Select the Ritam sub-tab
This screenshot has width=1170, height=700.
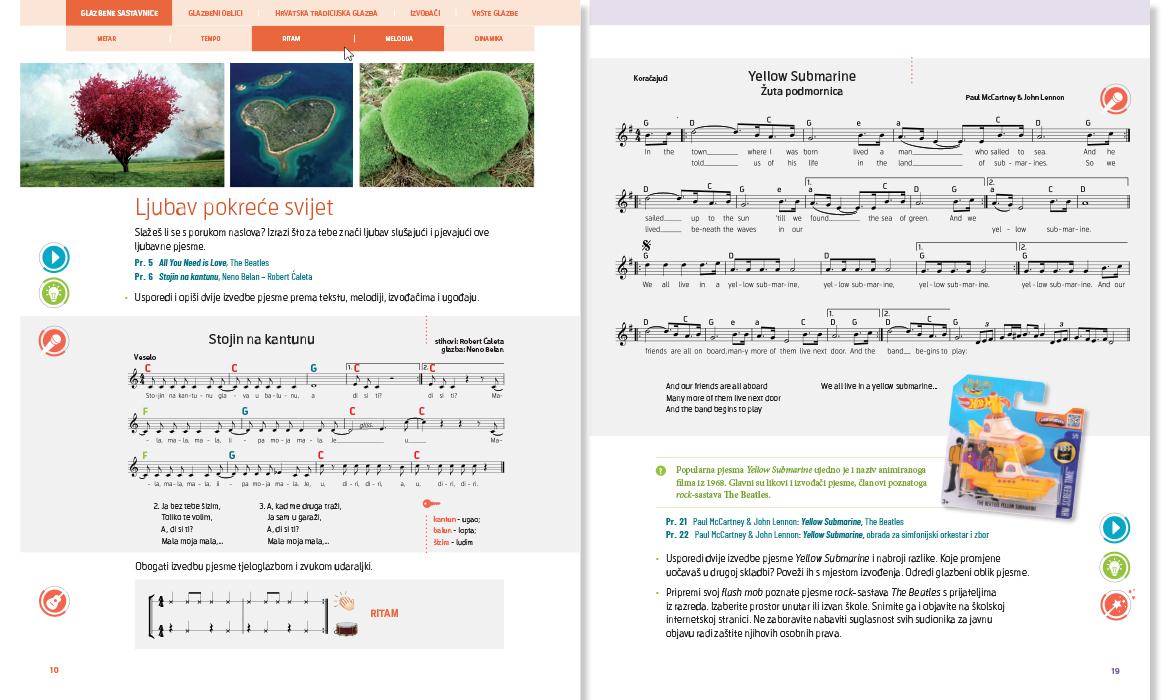click(291, 39)
